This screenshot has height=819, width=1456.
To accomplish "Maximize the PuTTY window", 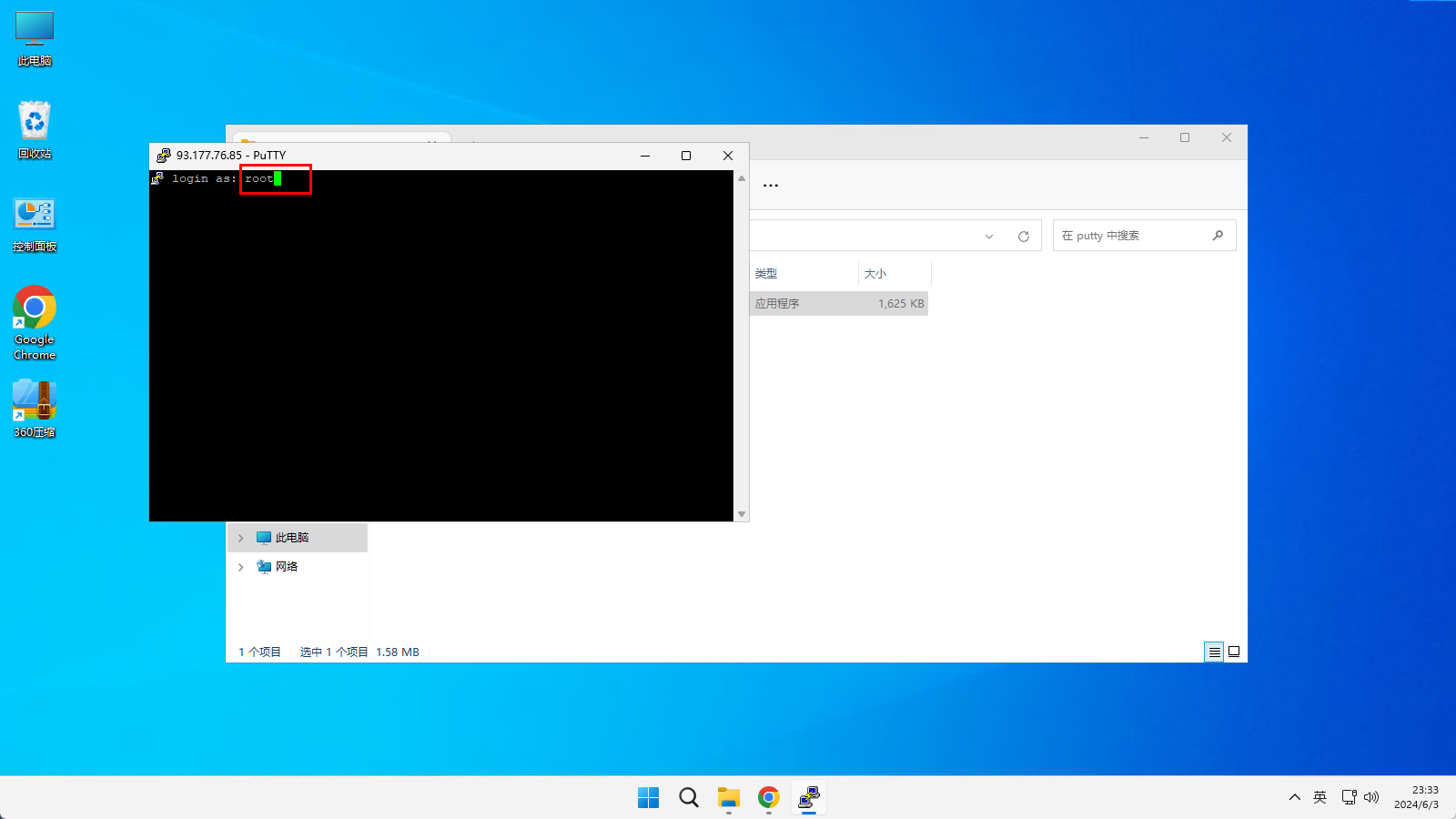I will pyautogui.click(x=686, y=156).
